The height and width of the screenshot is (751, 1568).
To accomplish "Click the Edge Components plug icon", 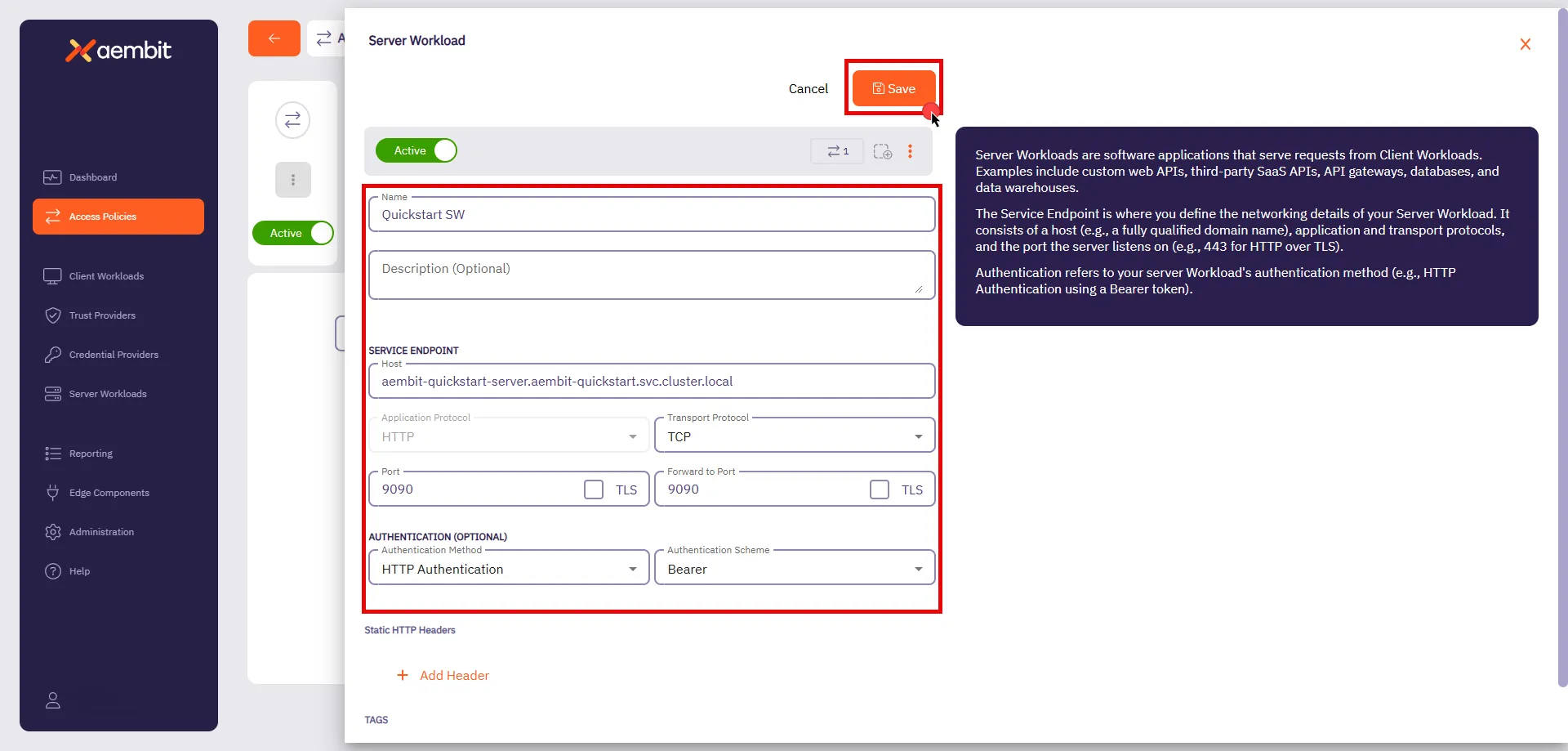I will click(x=53, y=493).
